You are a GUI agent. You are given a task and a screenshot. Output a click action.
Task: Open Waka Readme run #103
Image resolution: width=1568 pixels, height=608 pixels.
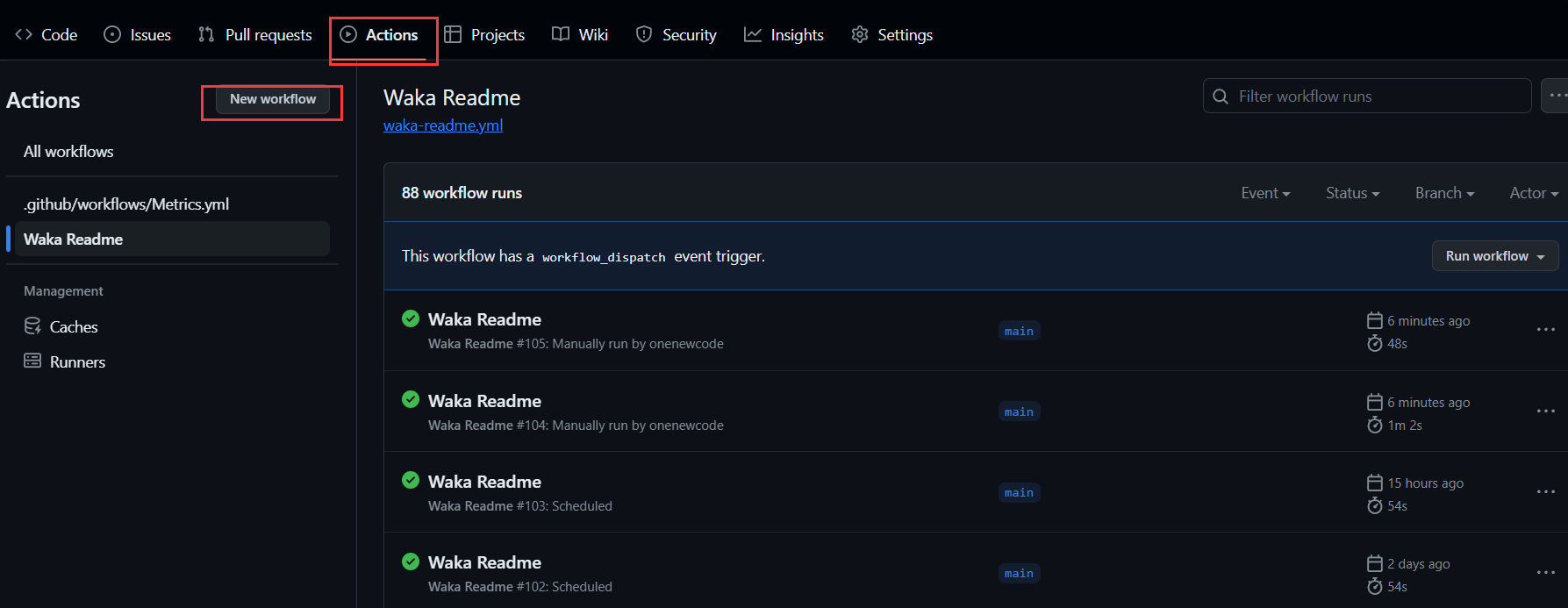[484, 482]
